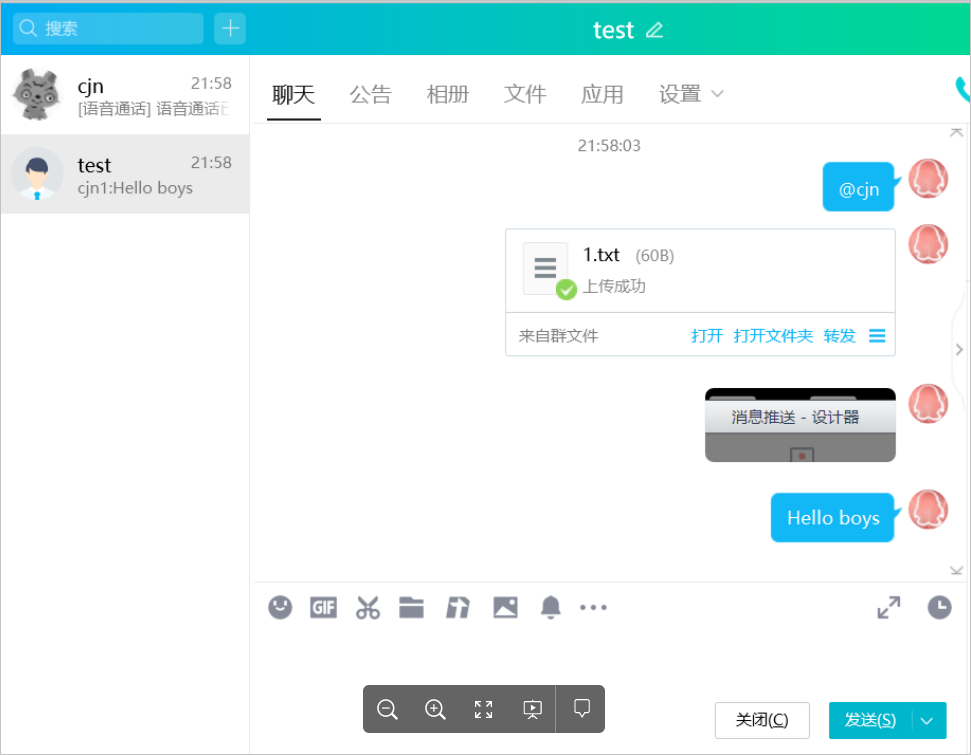Switch to the 文件 tab
971x755 pixels.
(x=525, y=94)
